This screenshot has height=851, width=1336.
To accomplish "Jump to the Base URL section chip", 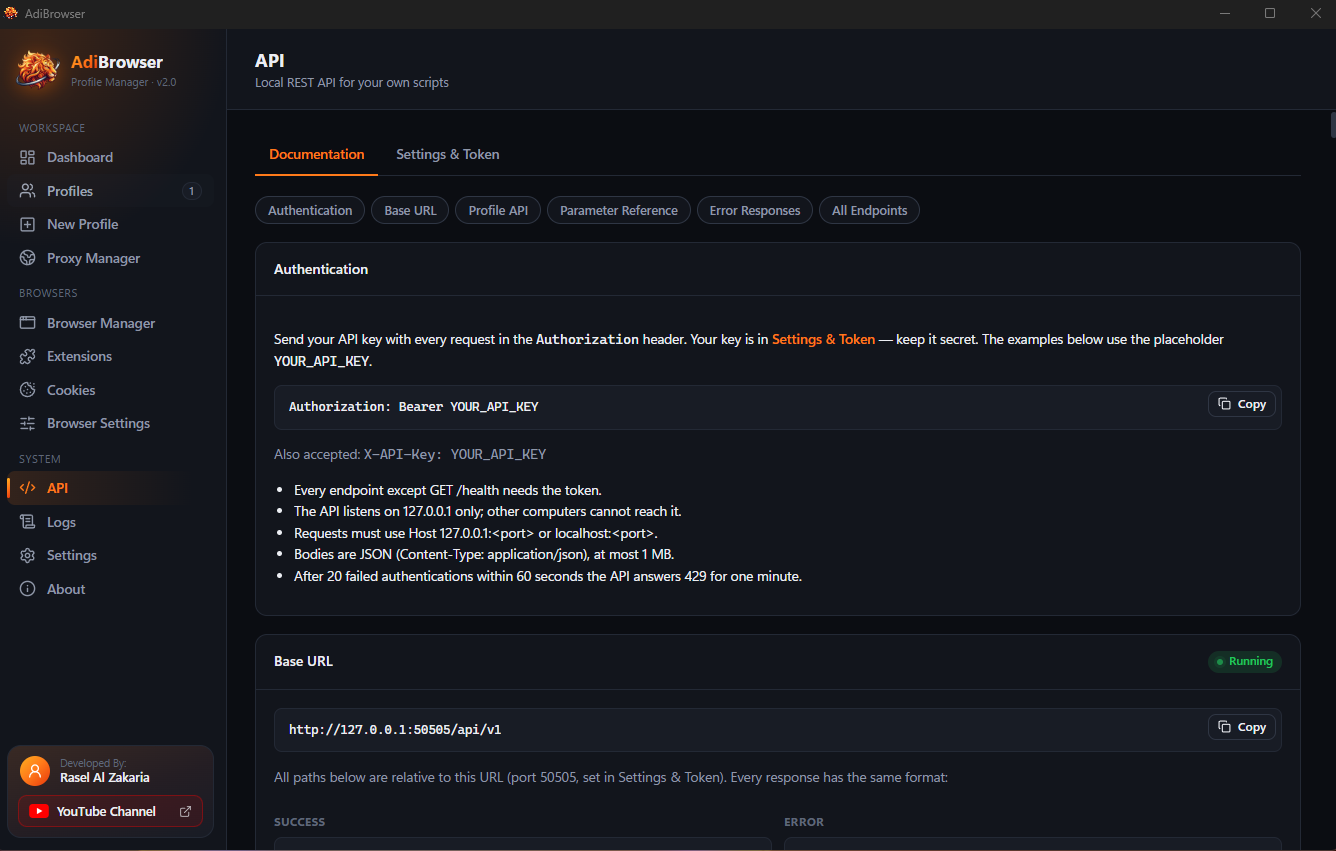I will click(410, 210).
